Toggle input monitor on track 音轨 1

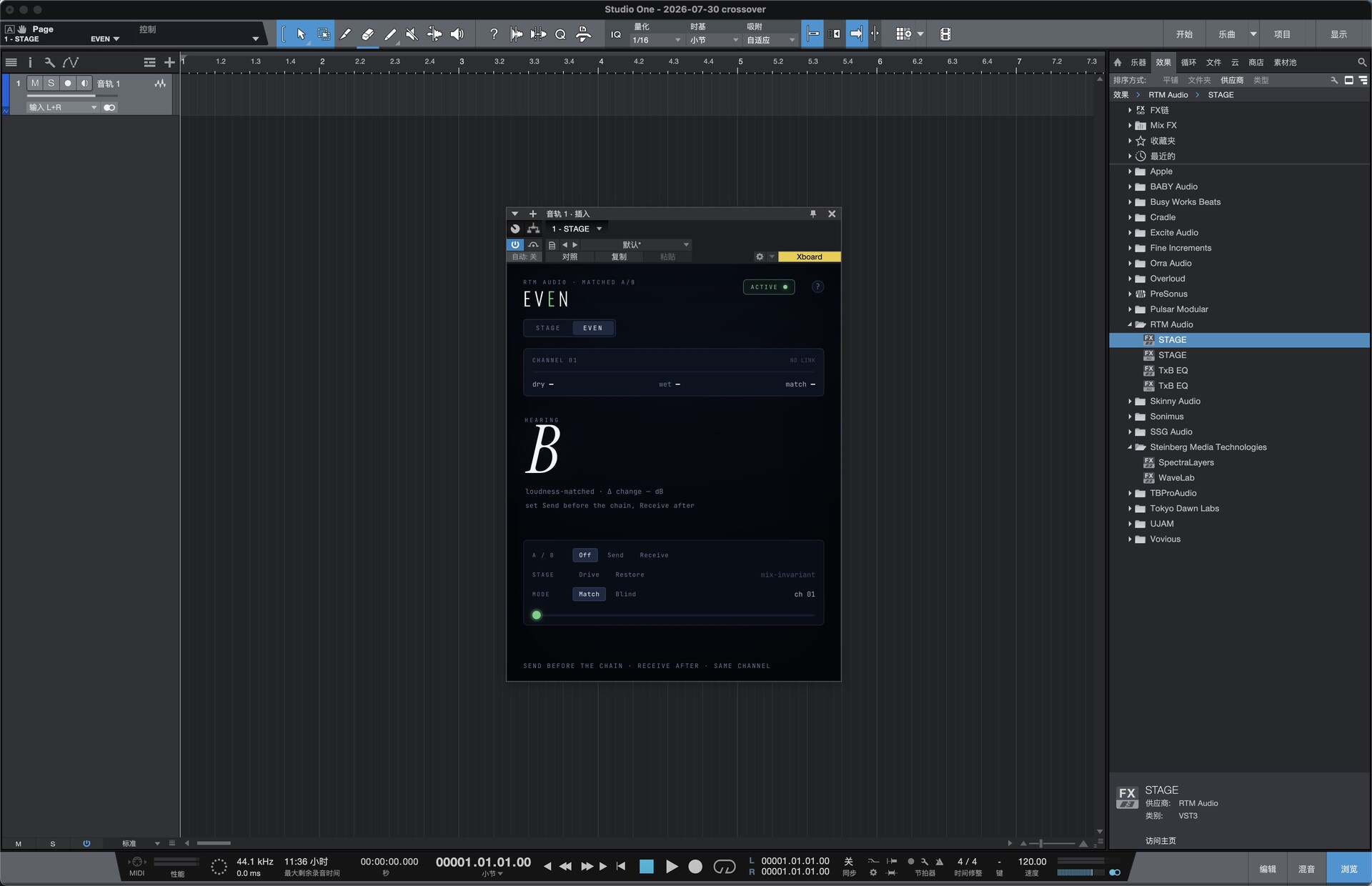coord(84,84)
